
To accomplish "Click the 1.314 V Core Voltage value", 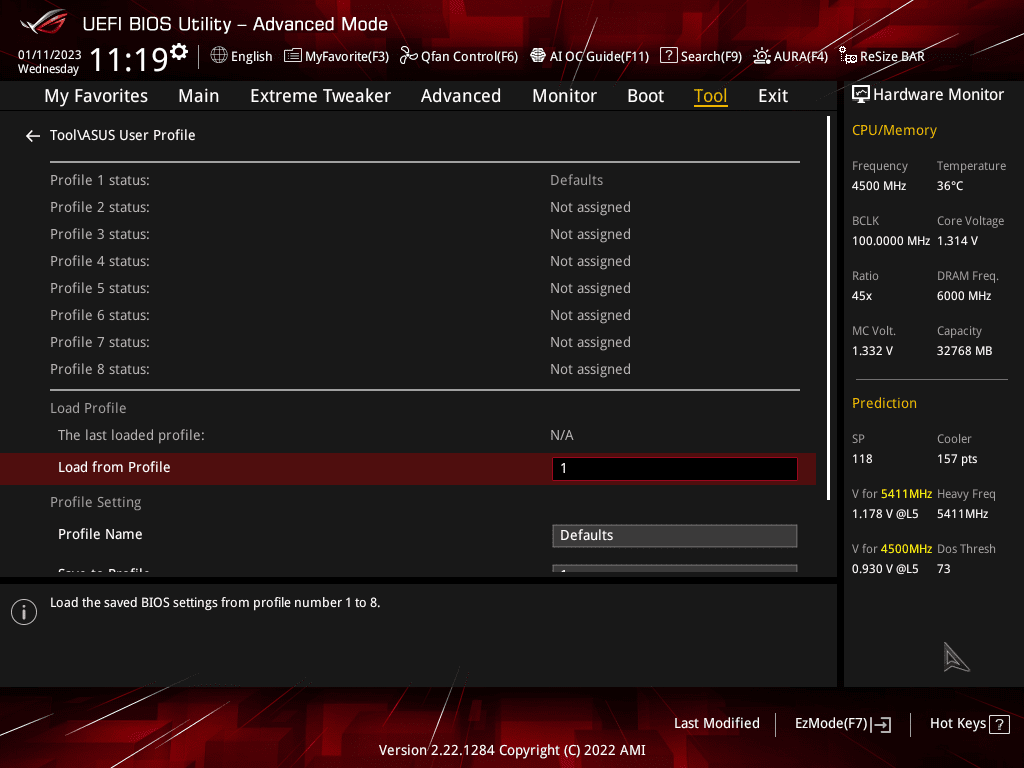I will pyautogui.click(x=957, y=241).
